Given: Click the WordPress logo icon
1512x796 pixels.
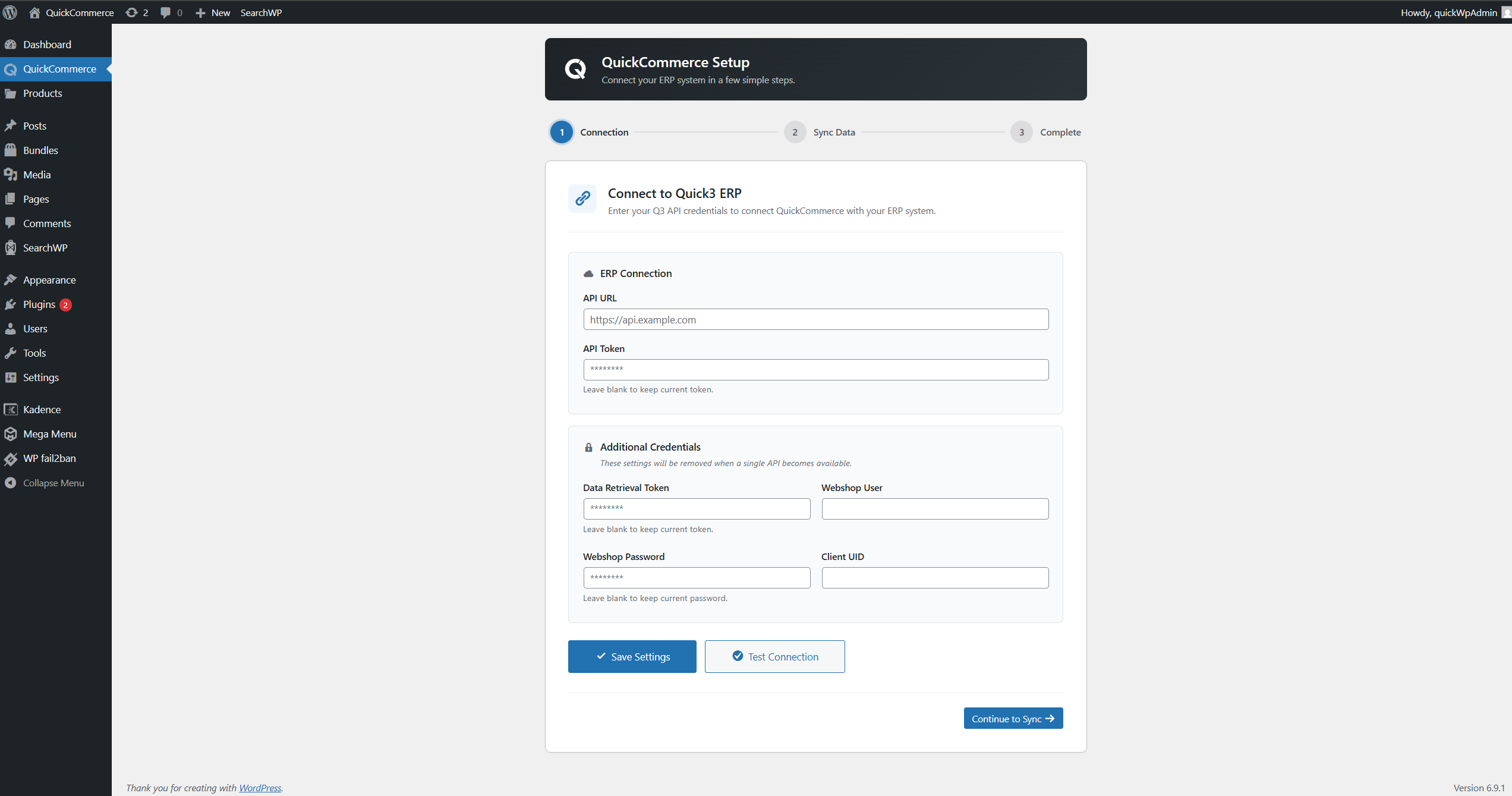Looking at the screenshot, I should pyautogui.click(x=10, y=12).
